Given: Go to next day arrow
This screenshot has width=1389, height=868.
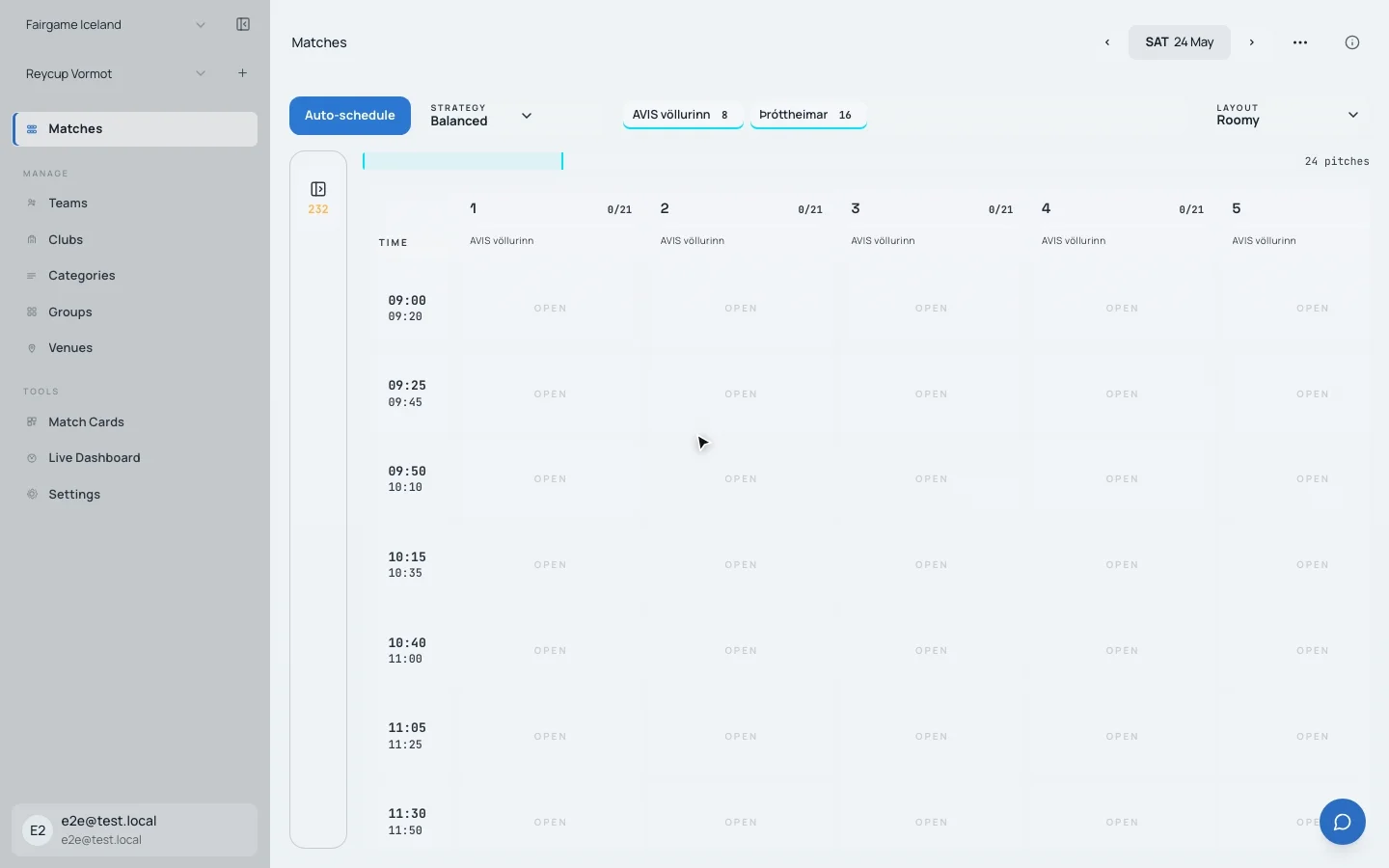Looking at the screenshot, I should tap(1252, 42).
